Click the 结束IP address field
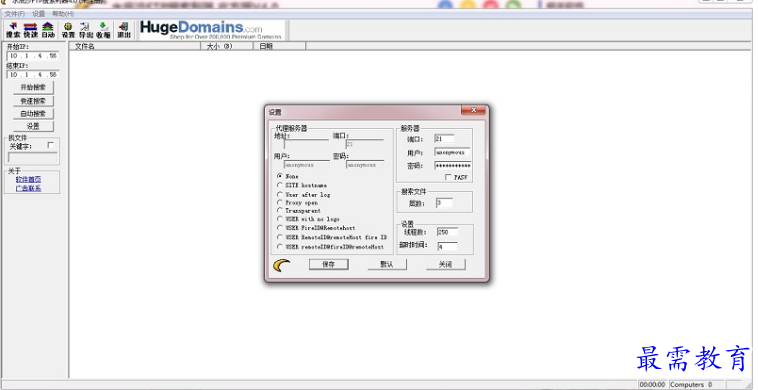The image size is (758, 390). pos(33,75)
